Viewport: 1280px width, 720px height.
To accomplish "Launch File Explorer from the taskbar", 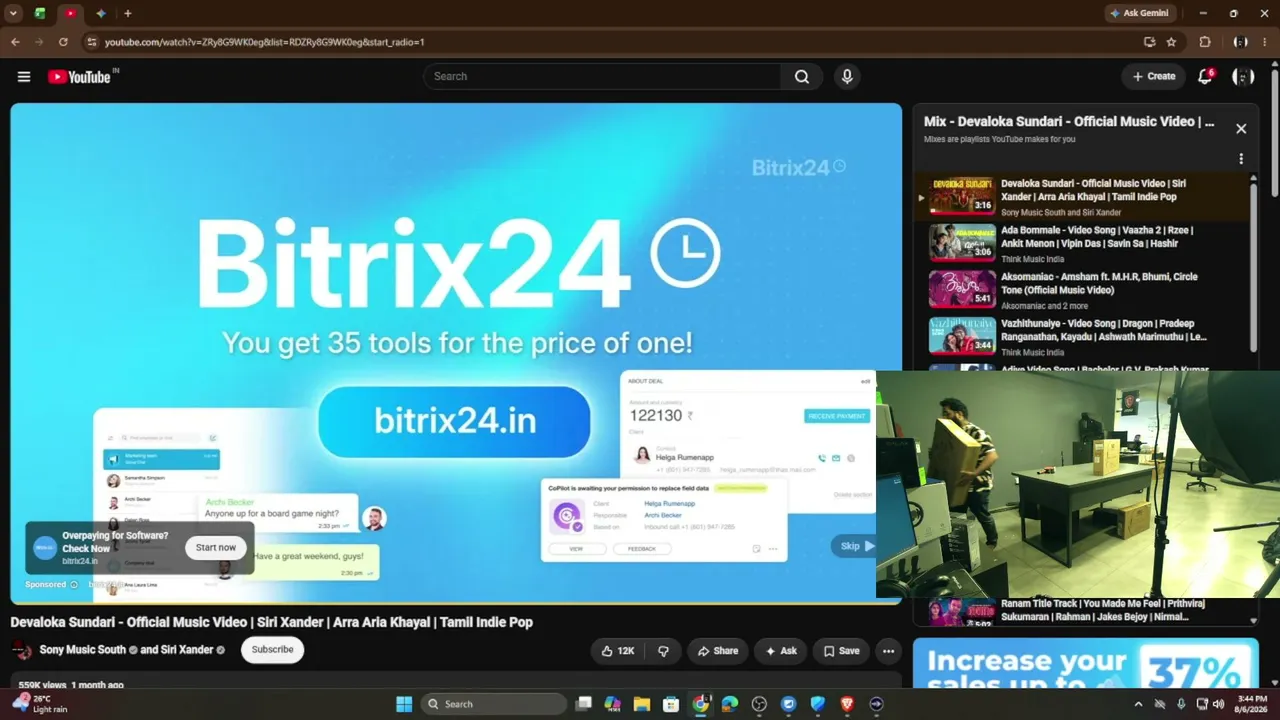I will click(642, 704).
